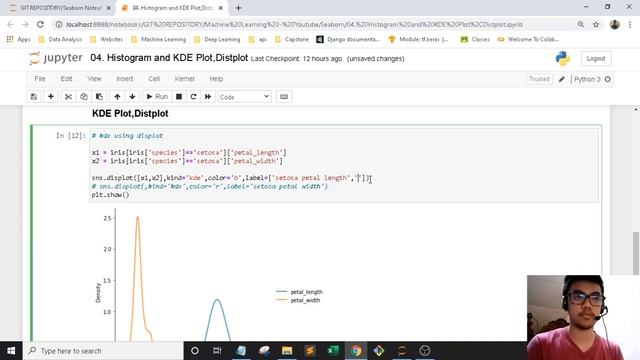The image size is (640, 360).
Task: Open the browser zoom magnifier icon
Action: coord(580,24)
